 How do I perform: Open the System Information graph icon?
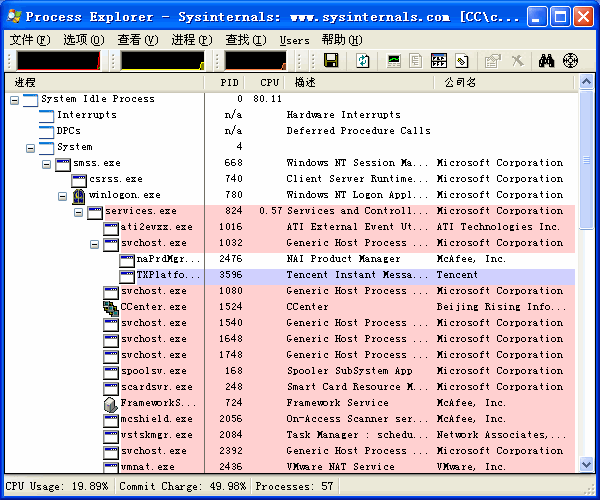click(x=393, y=60)
